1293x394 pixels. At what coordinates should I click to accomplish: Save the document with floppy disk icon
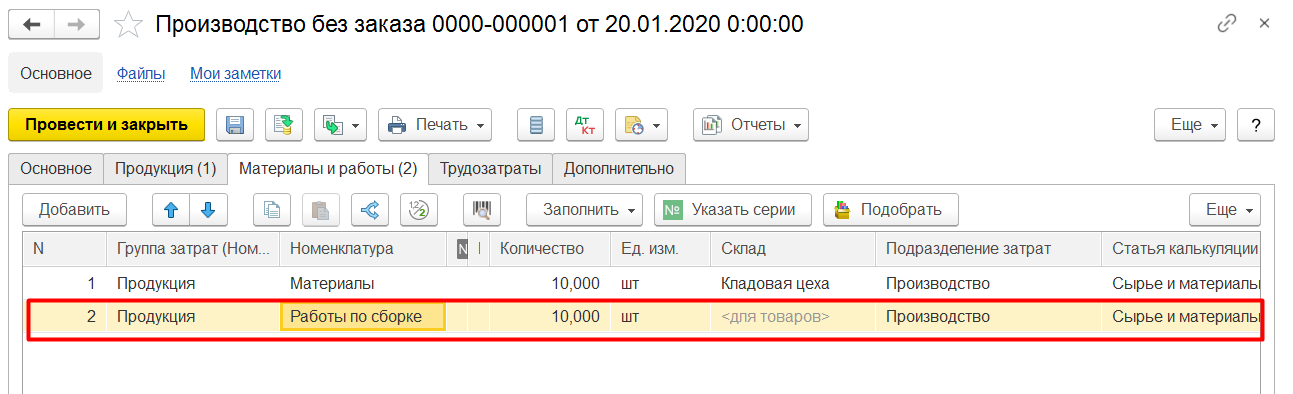pyautogui.click(x=235, y=125)
